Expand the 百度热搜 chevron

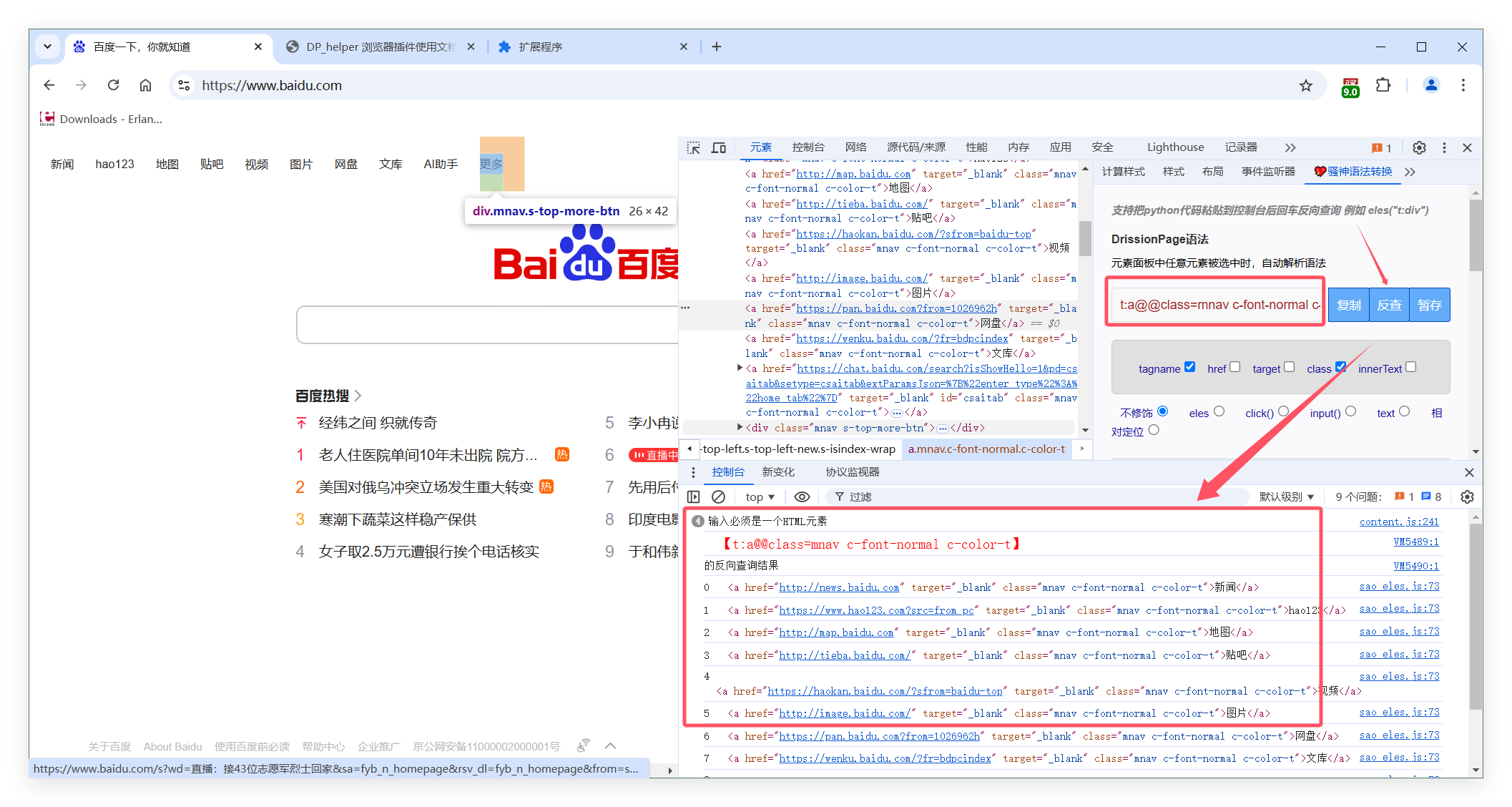[358, 396]
